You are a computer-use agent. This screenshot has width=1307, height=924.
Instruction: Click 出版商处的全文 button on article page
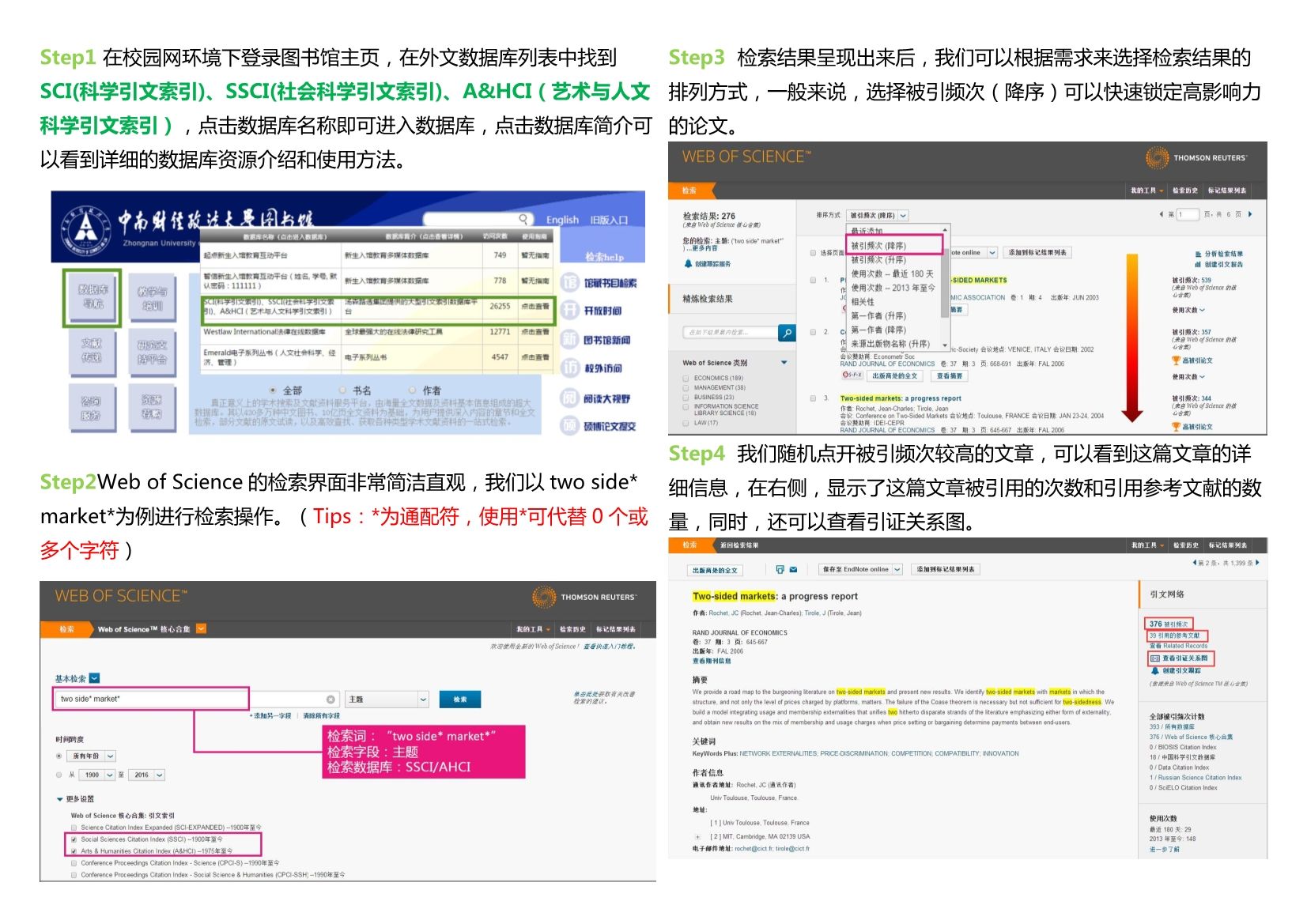[x=716, y=570]
